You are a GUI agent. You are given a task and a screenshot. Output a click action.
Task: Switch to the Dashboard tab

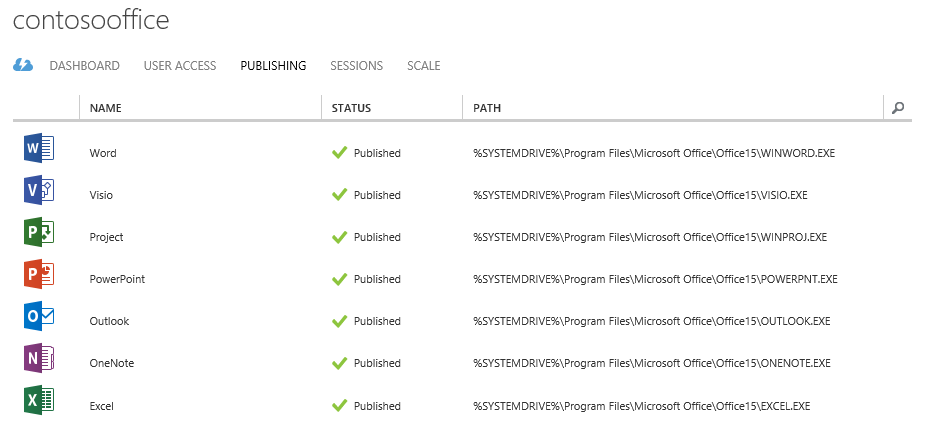point(84,65)
